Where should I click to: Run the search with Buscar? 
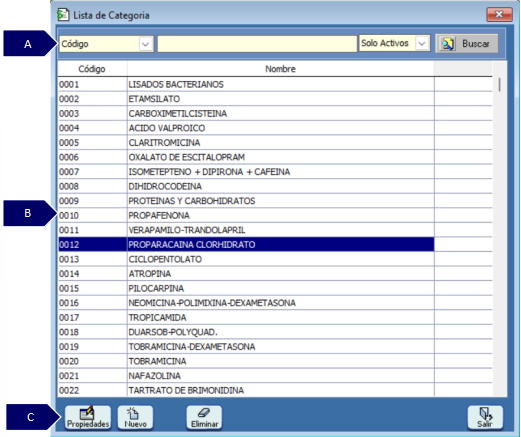pyautogui.click(x=467, y=44)
